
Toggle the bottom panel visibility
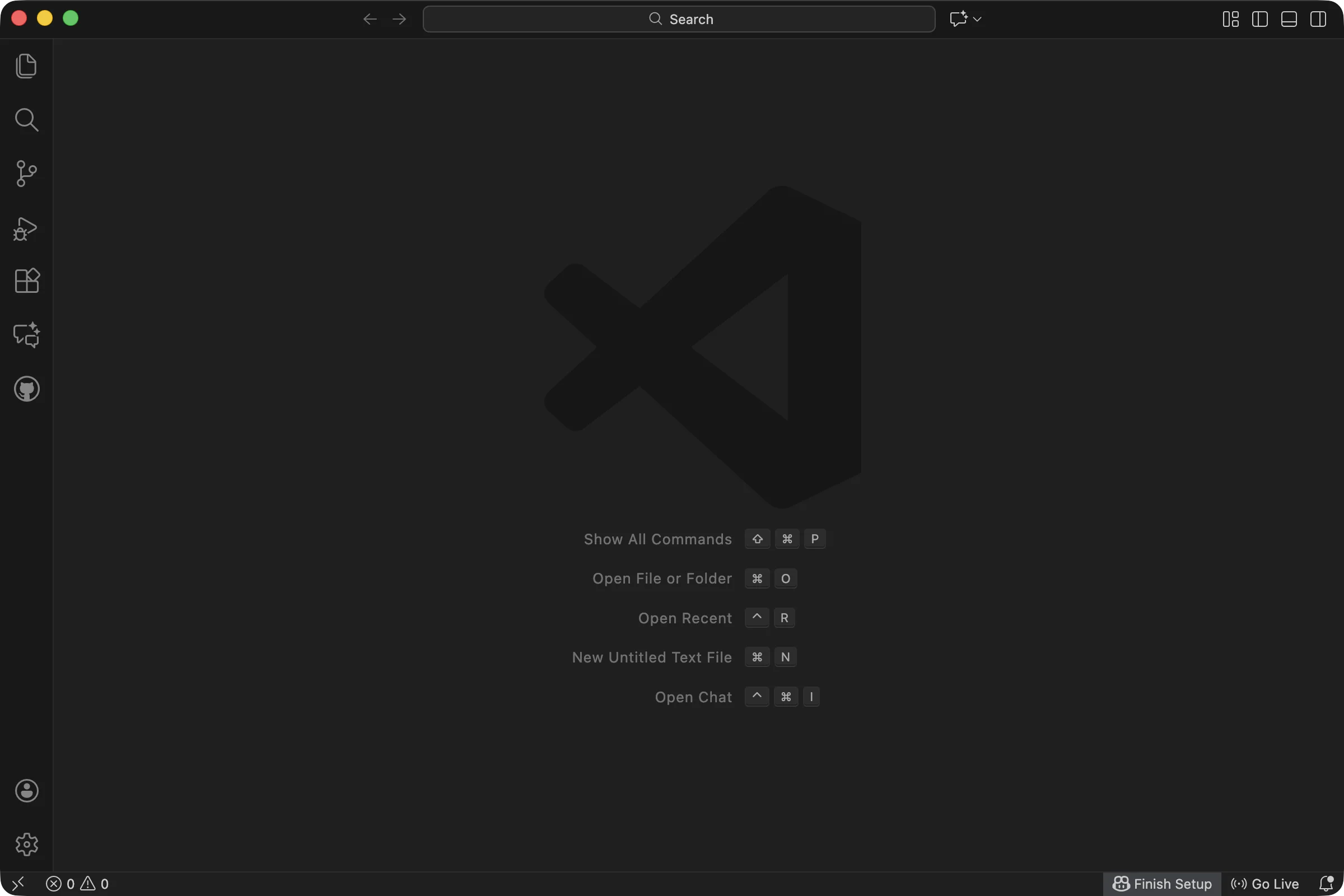[1289, 19]
